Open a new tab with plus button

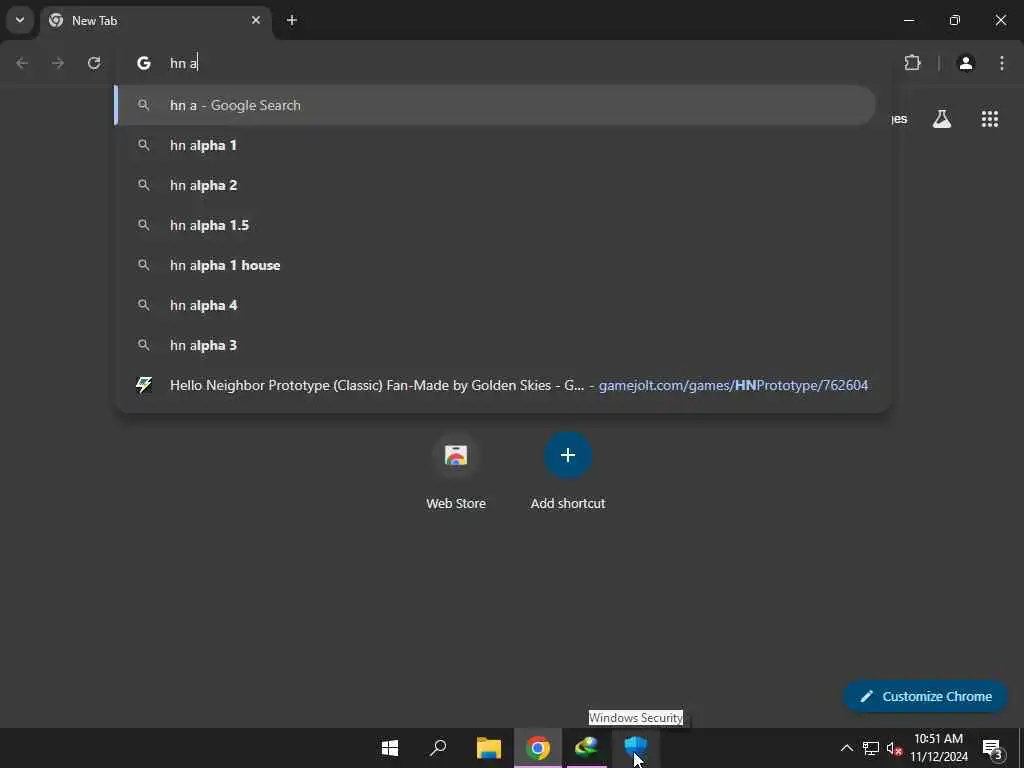(x=292, y=20)
